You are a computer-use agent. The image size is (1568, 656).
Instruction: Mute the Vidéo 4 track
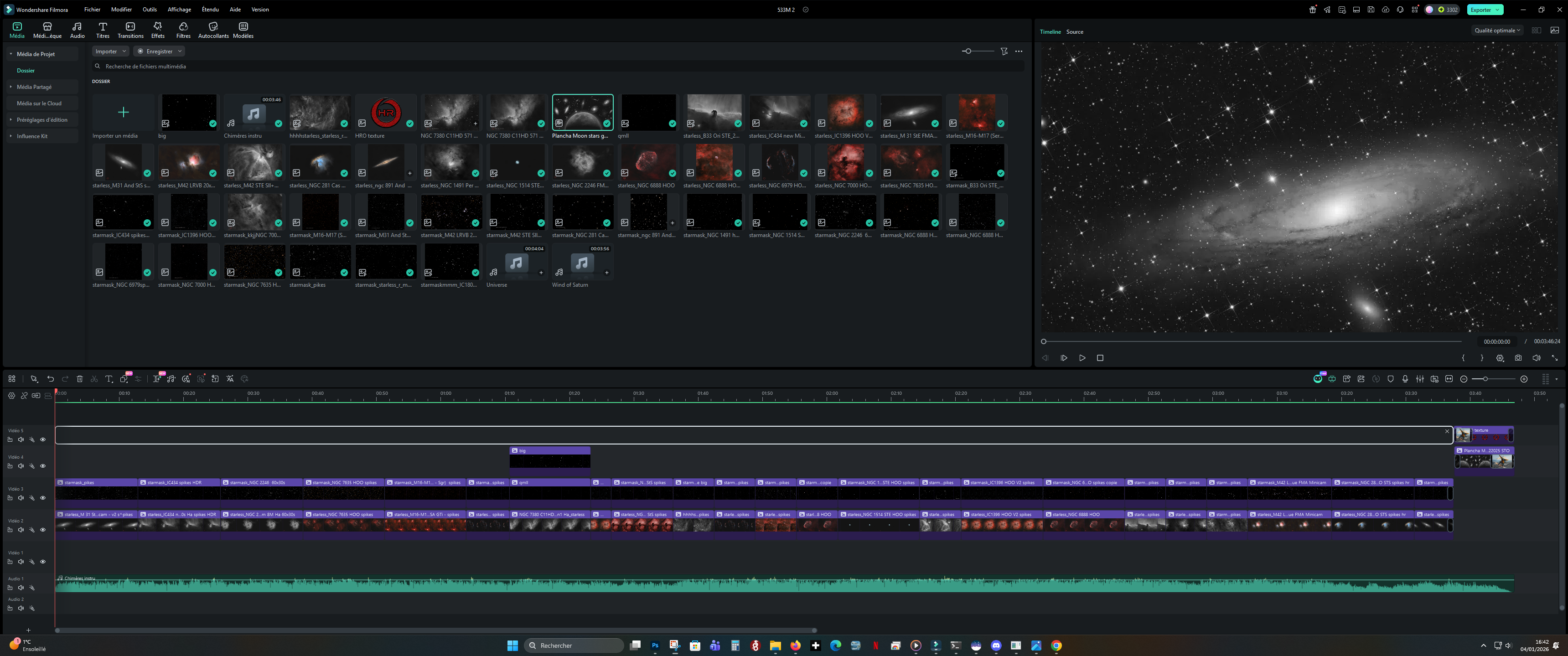(21, 466)
